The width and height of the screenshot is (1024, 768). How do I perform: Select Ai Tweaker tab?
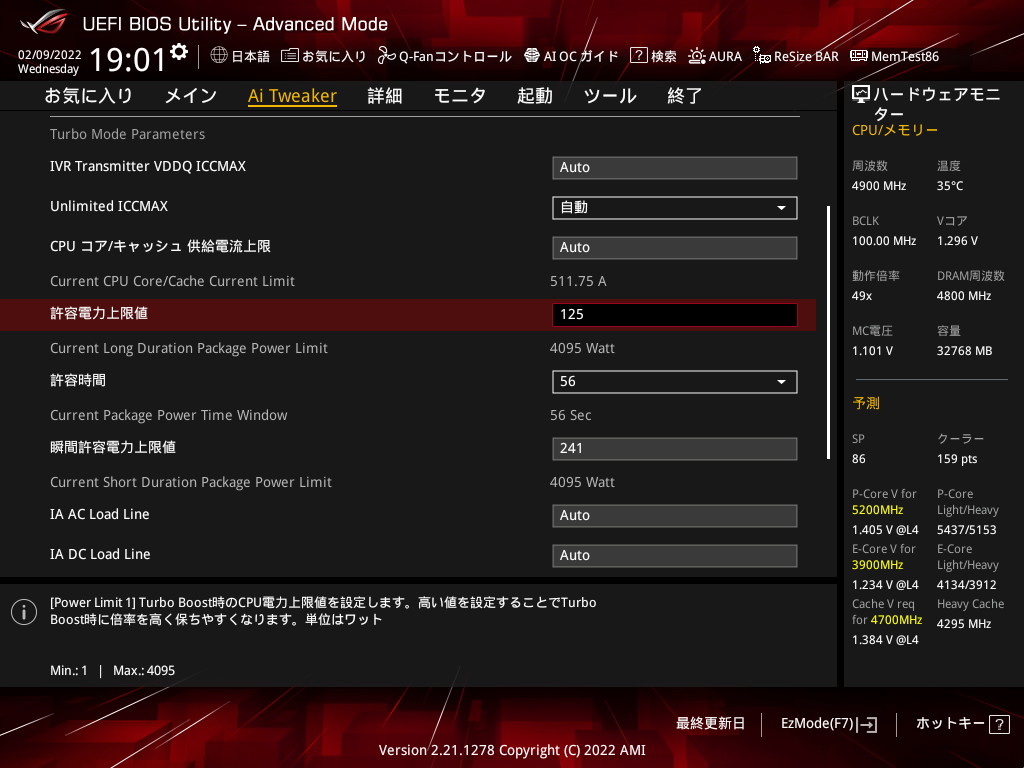coord(292,96)
